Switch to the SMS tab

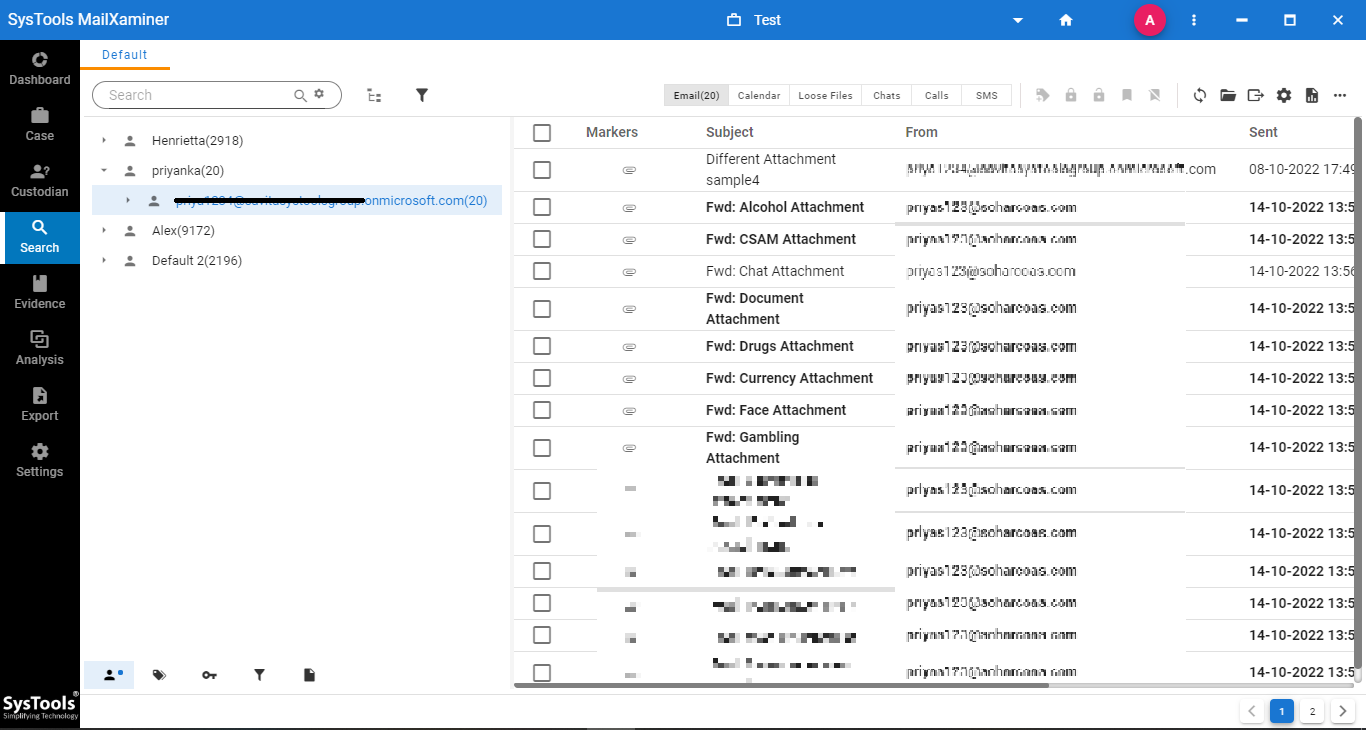click(987, 95)
